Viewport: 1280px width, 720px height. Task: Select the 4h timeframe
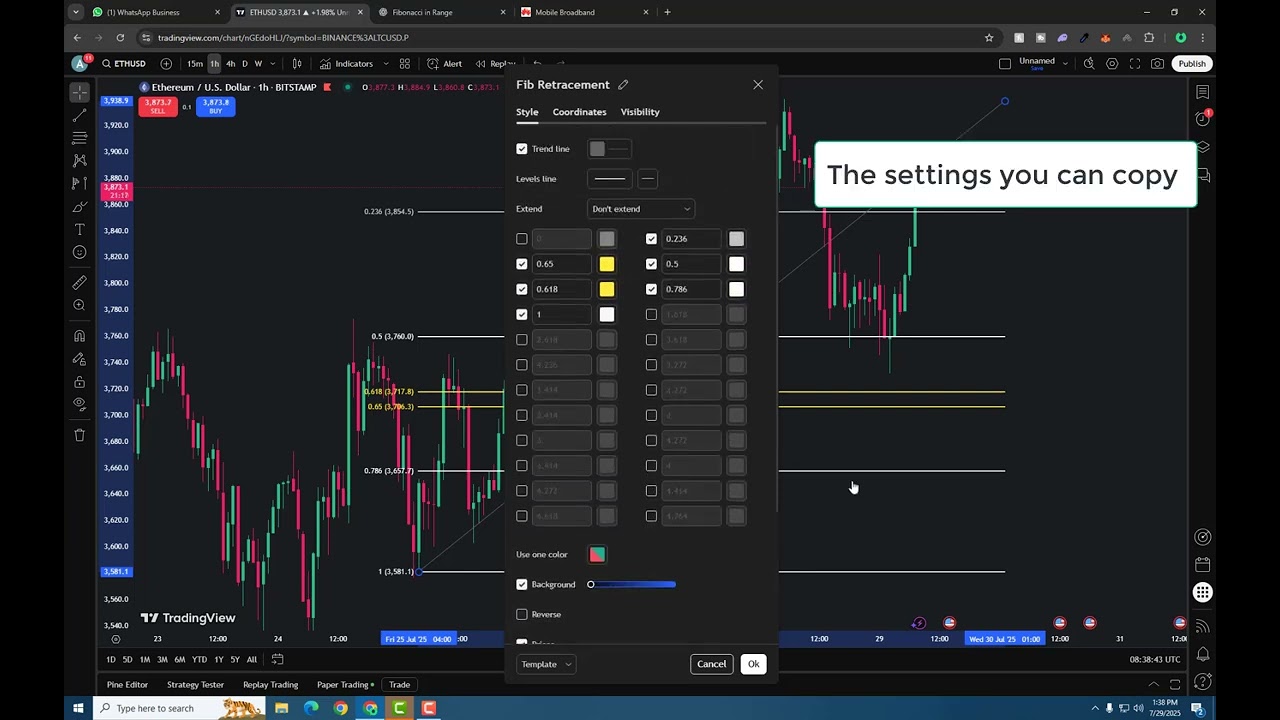click(x=230, y=64)
